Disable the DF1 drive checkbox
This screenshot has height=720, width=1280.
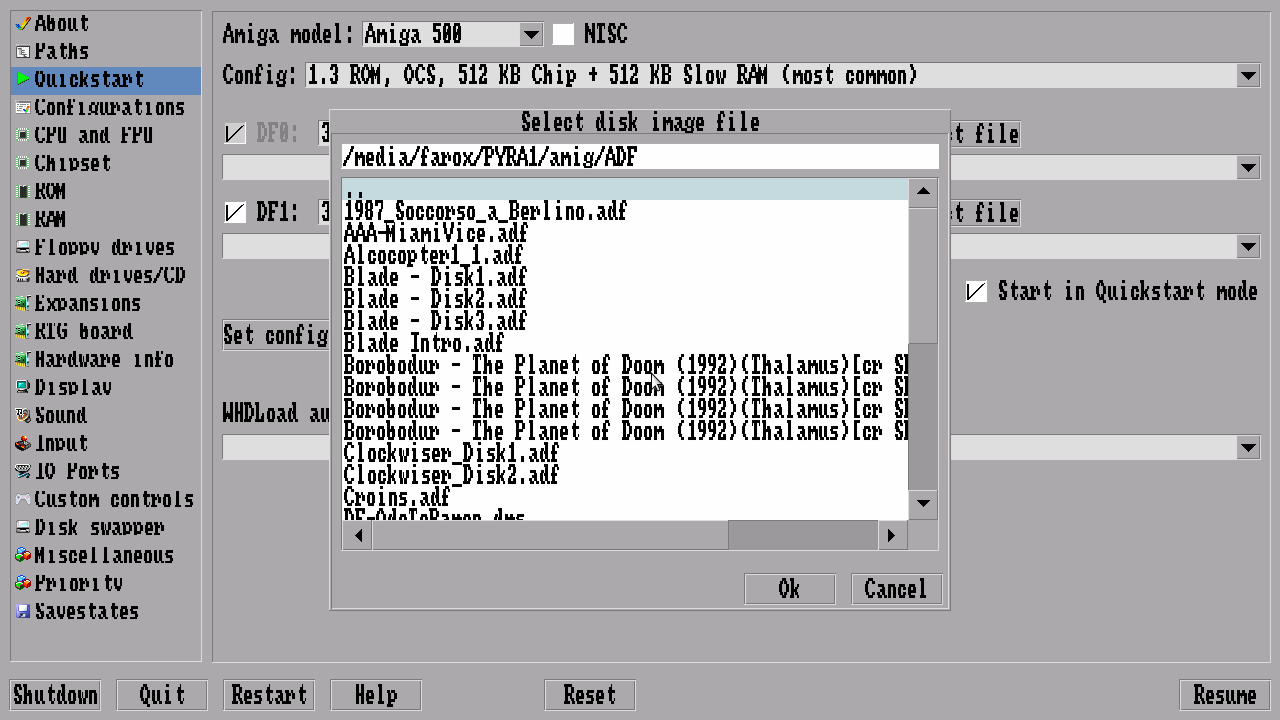[235, 212]
